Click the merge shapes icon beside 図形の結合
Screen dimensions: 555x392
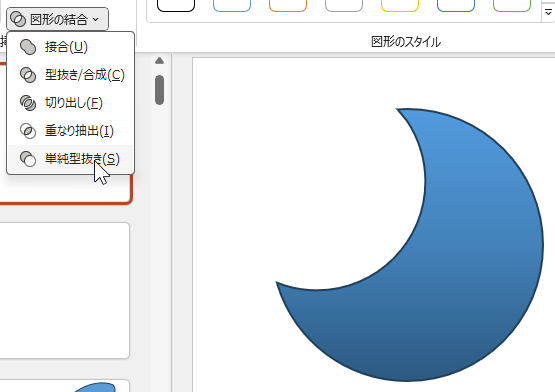click(x=18, y=19)
